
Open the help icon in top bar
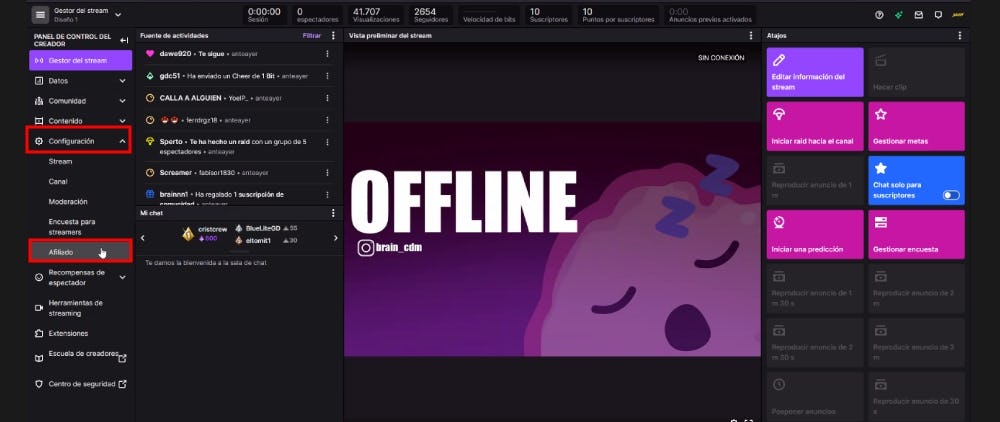tap(879, 15)
